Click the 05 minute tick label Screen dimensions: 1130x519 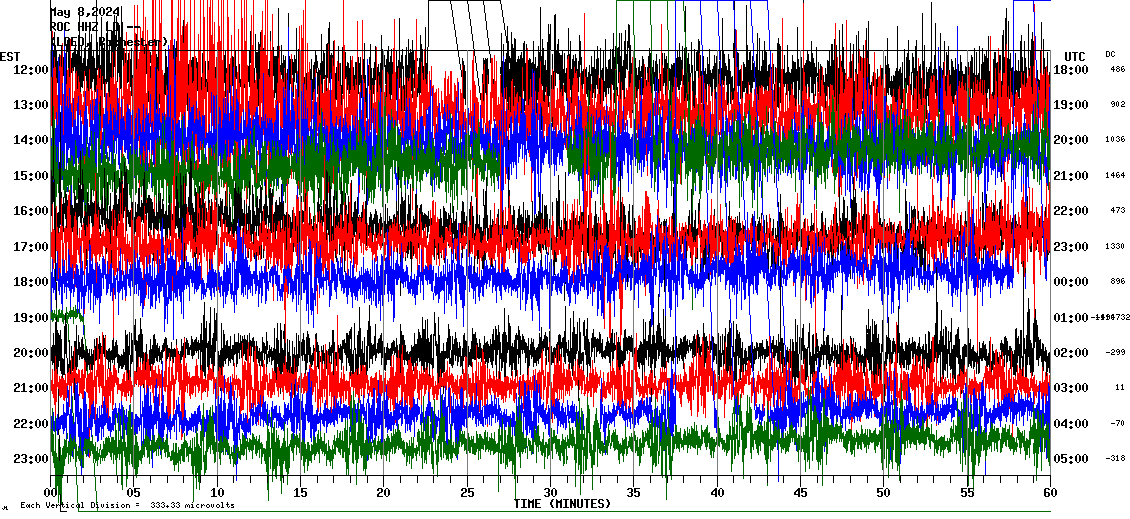134,493
